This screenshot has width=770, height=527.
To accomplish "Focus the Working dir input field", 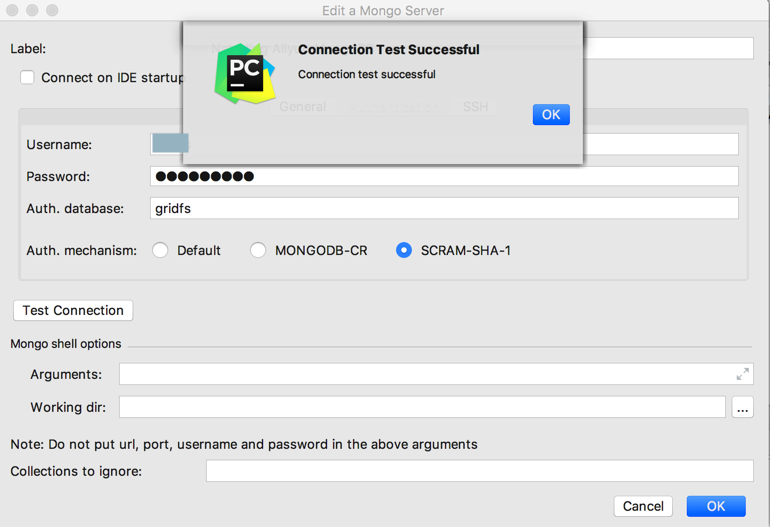I will [422, 407].
